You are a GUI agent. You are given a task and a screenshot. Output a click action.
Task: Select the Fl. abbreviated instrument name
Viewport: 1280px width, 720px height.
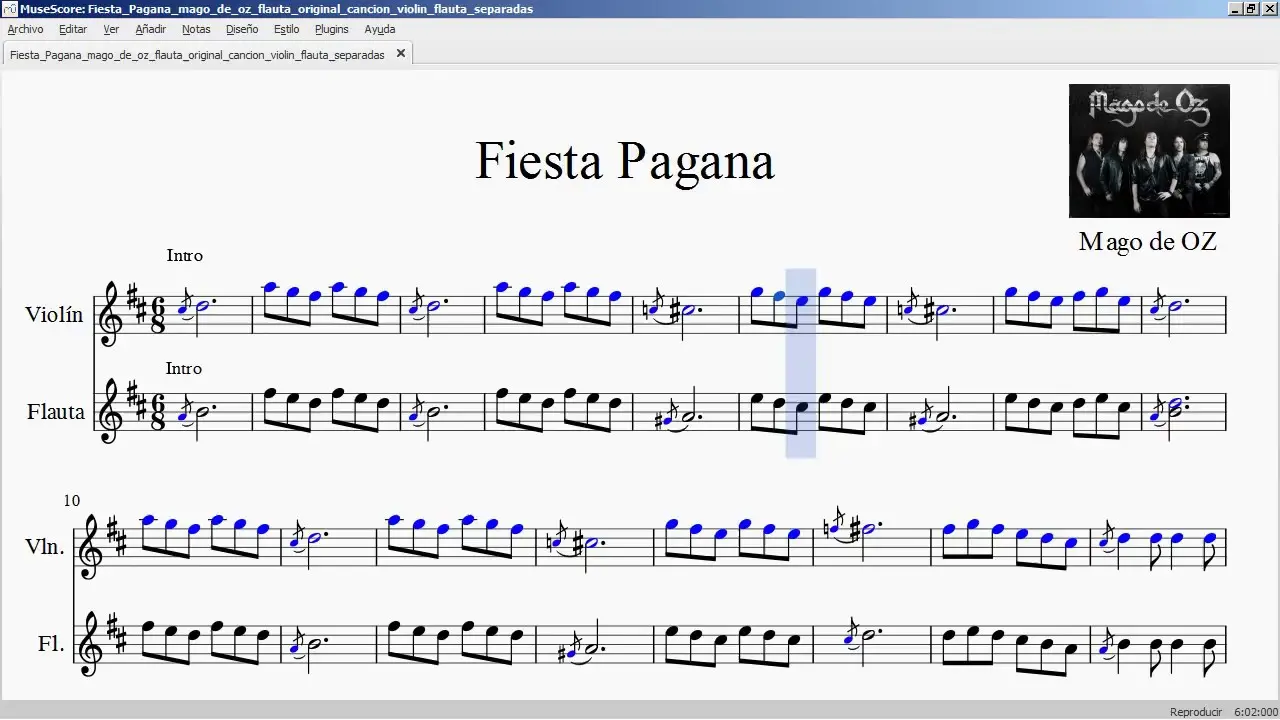coord(51,644)
